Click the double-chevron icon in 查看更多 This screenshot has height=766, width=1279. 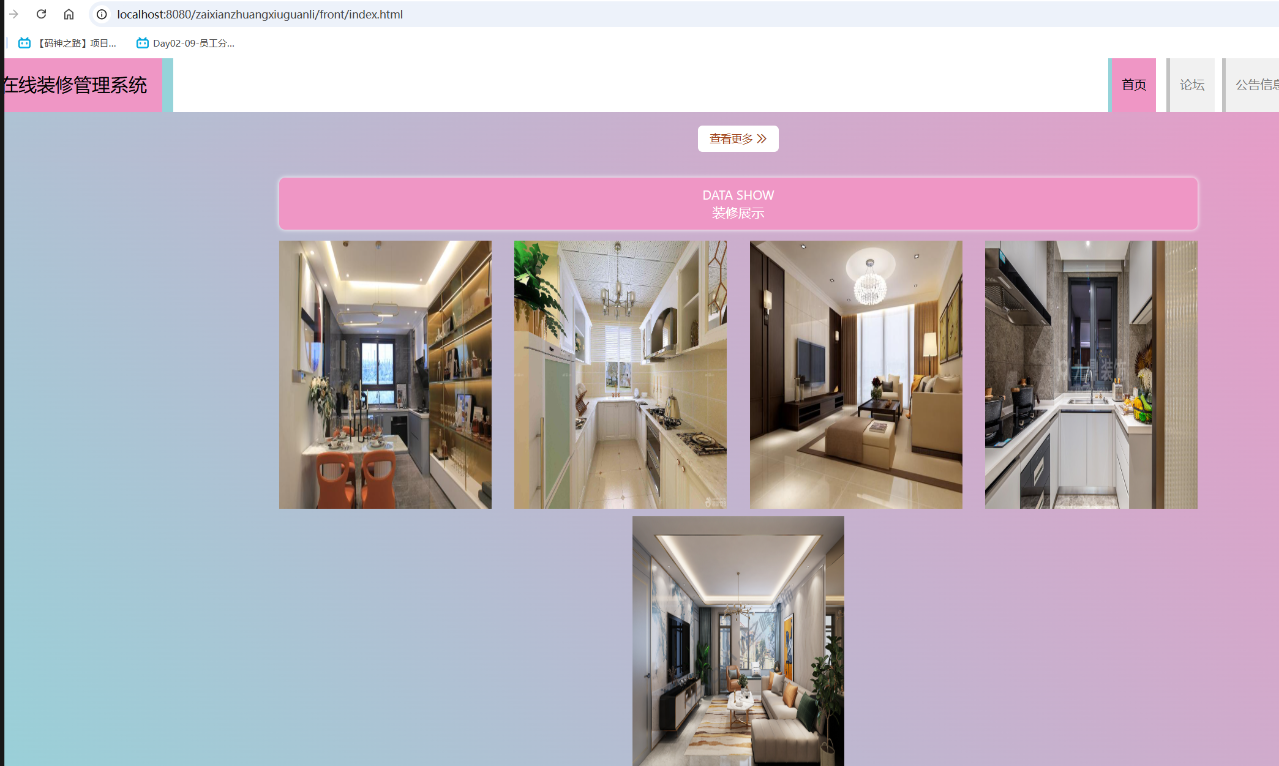[x=762, y=139]
